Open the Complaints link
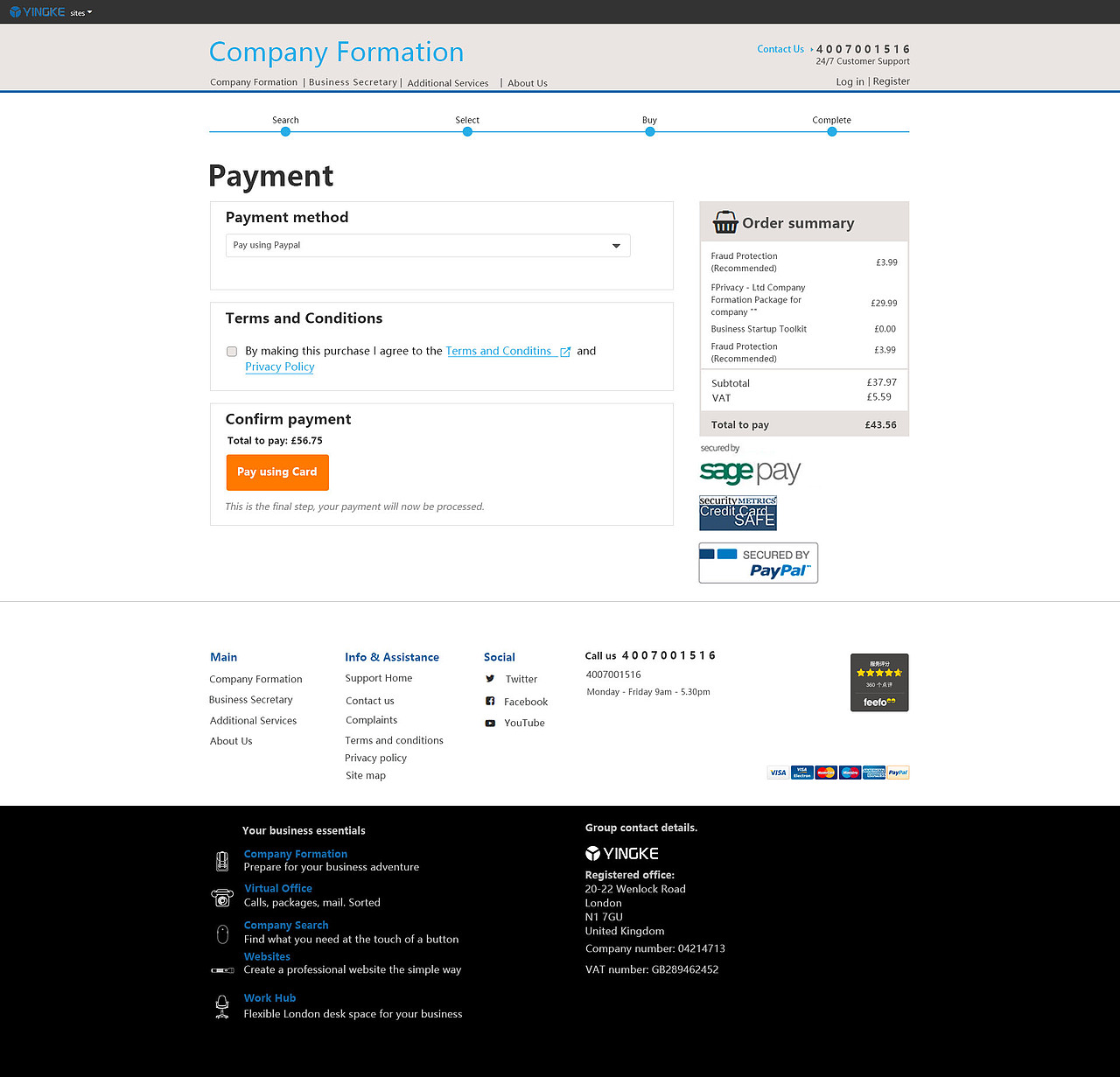The image size is (1120, 1077). 372,720
